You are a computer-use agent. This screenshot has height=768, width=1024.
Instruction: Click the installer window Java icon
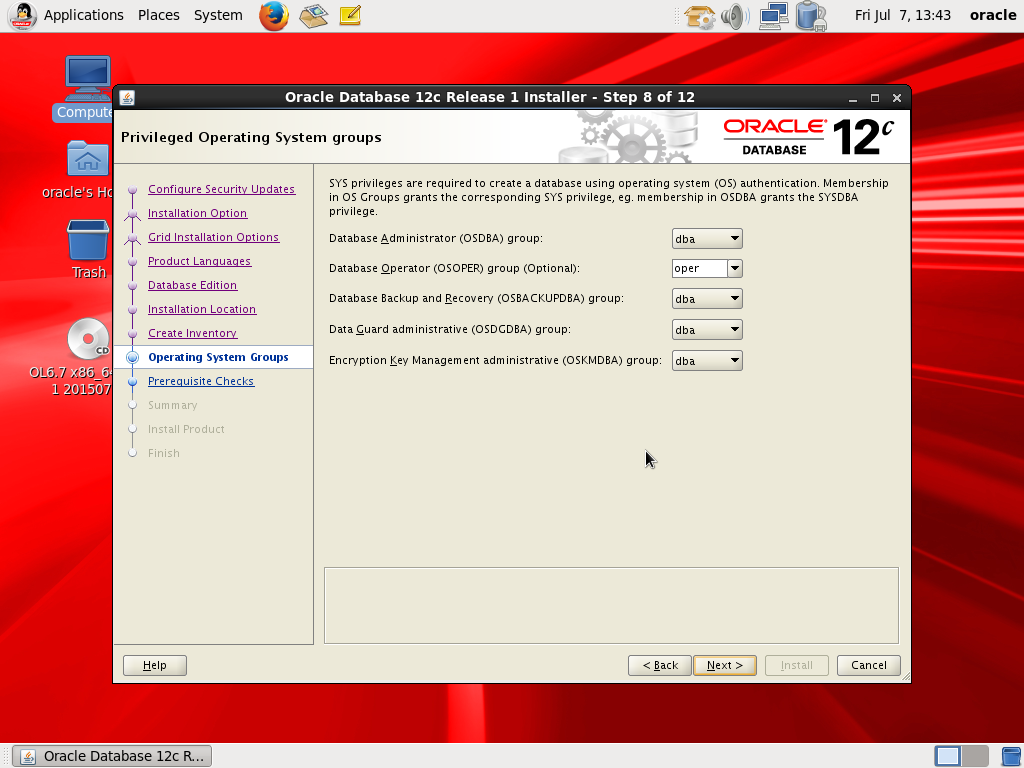127,97
